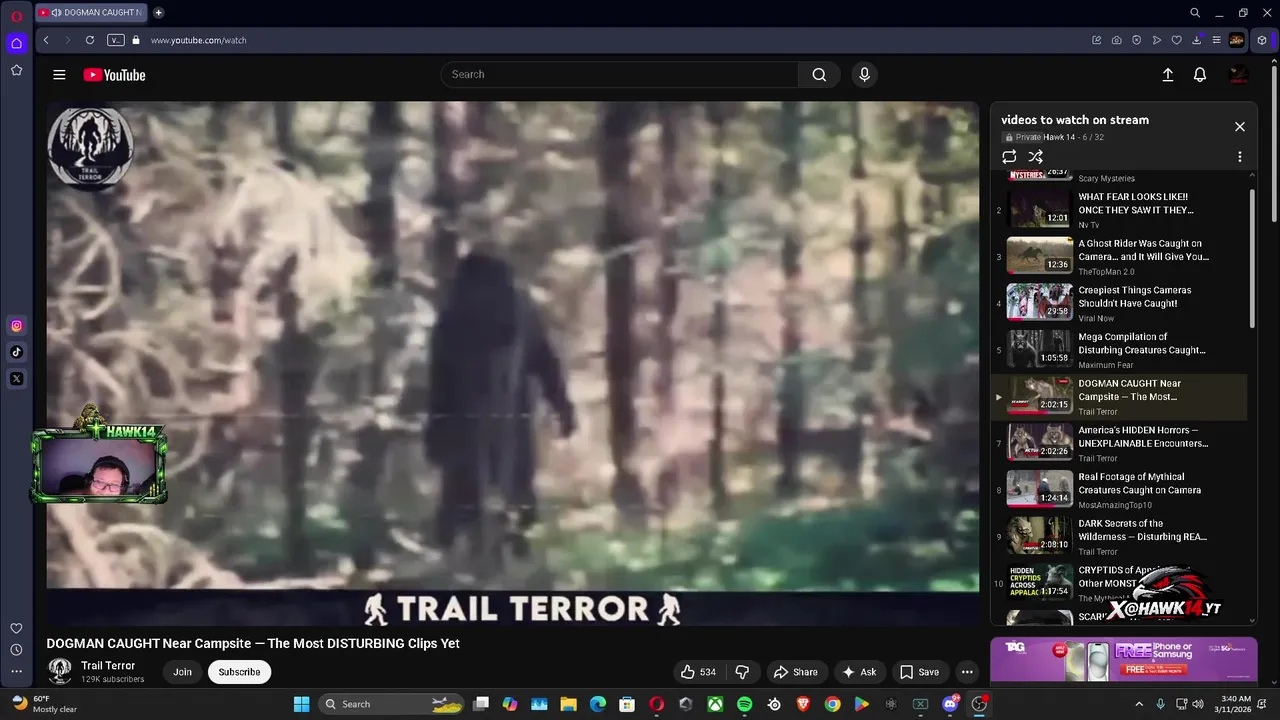Open Instagram in the Opera sidebar
This screenshot has height=720, width=1280.
[x=16, y=325]
